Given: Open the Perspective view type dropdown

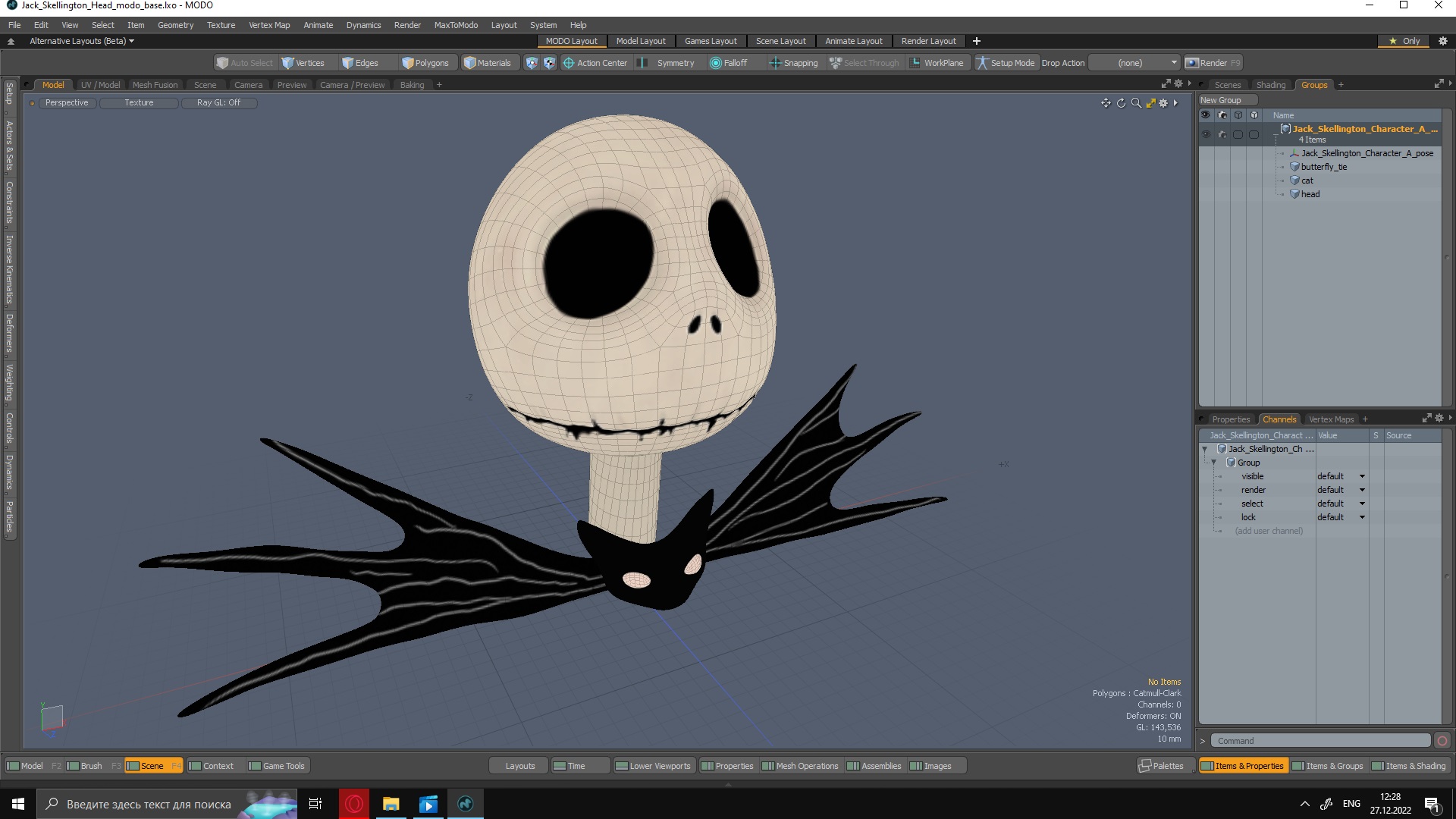Looking at the screenshot, I should click(67, 103).
